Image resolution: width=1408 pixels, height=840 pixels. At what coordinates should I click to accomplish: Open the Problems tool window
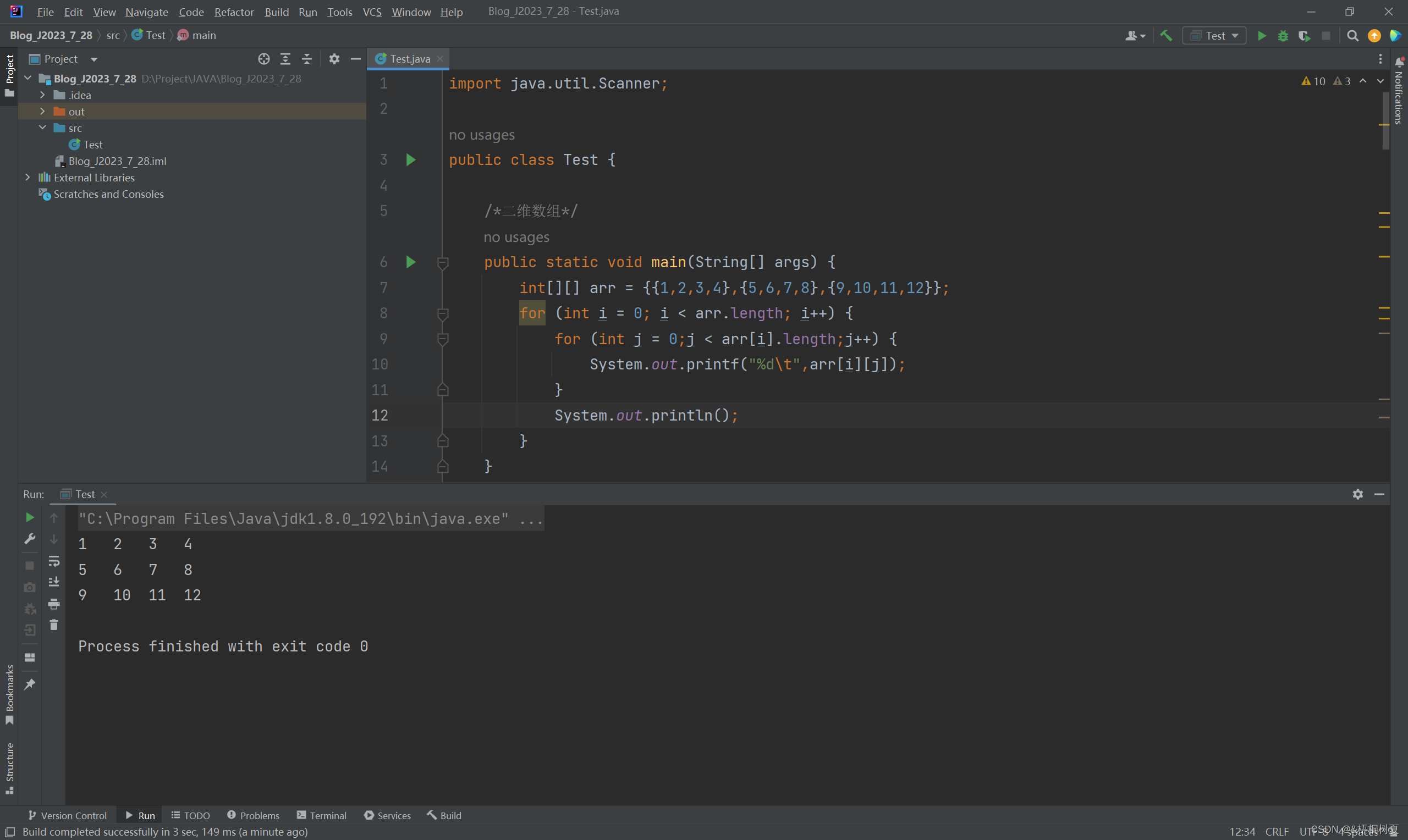coord(253,815)
